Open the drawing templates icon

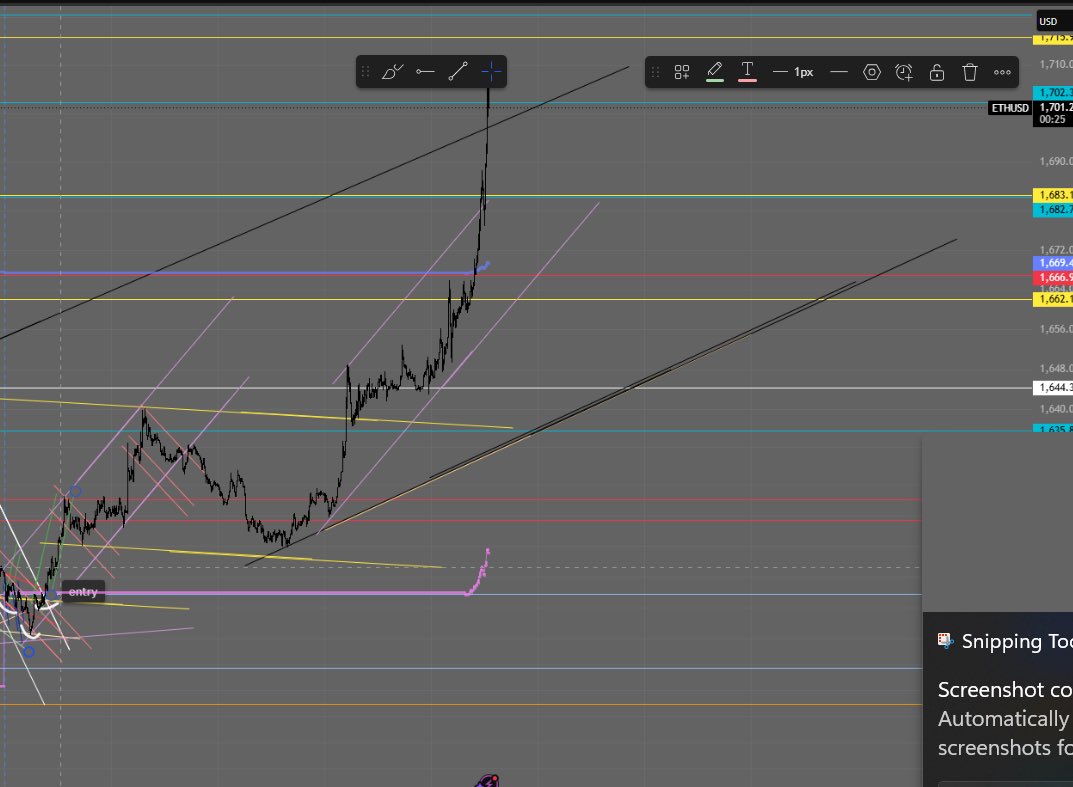click(x=682, y=72)
